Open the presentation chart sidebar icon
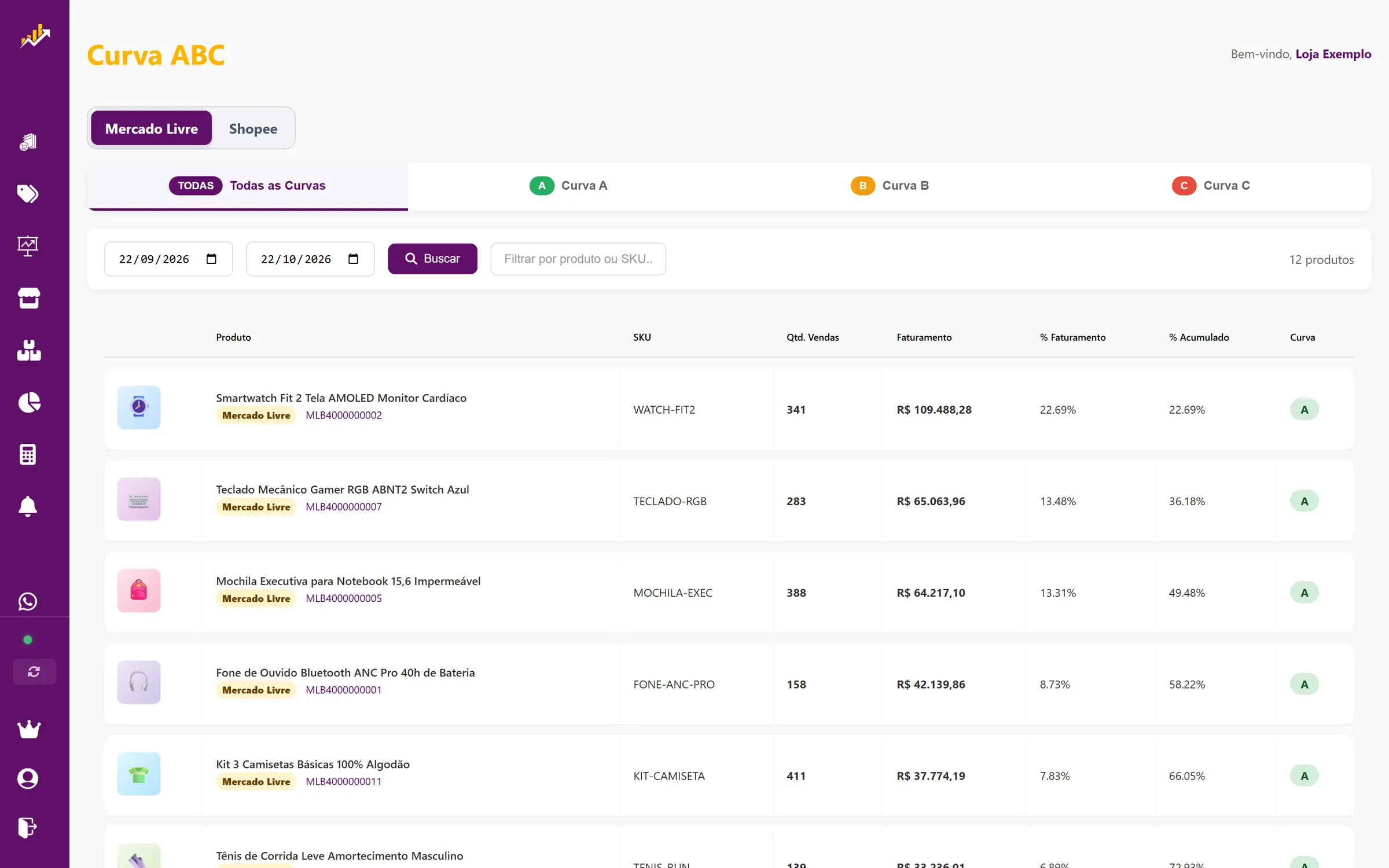Image resolution: width=1389 pixels, height=868 pixels. pyautogui.click(x=28, y=246)
